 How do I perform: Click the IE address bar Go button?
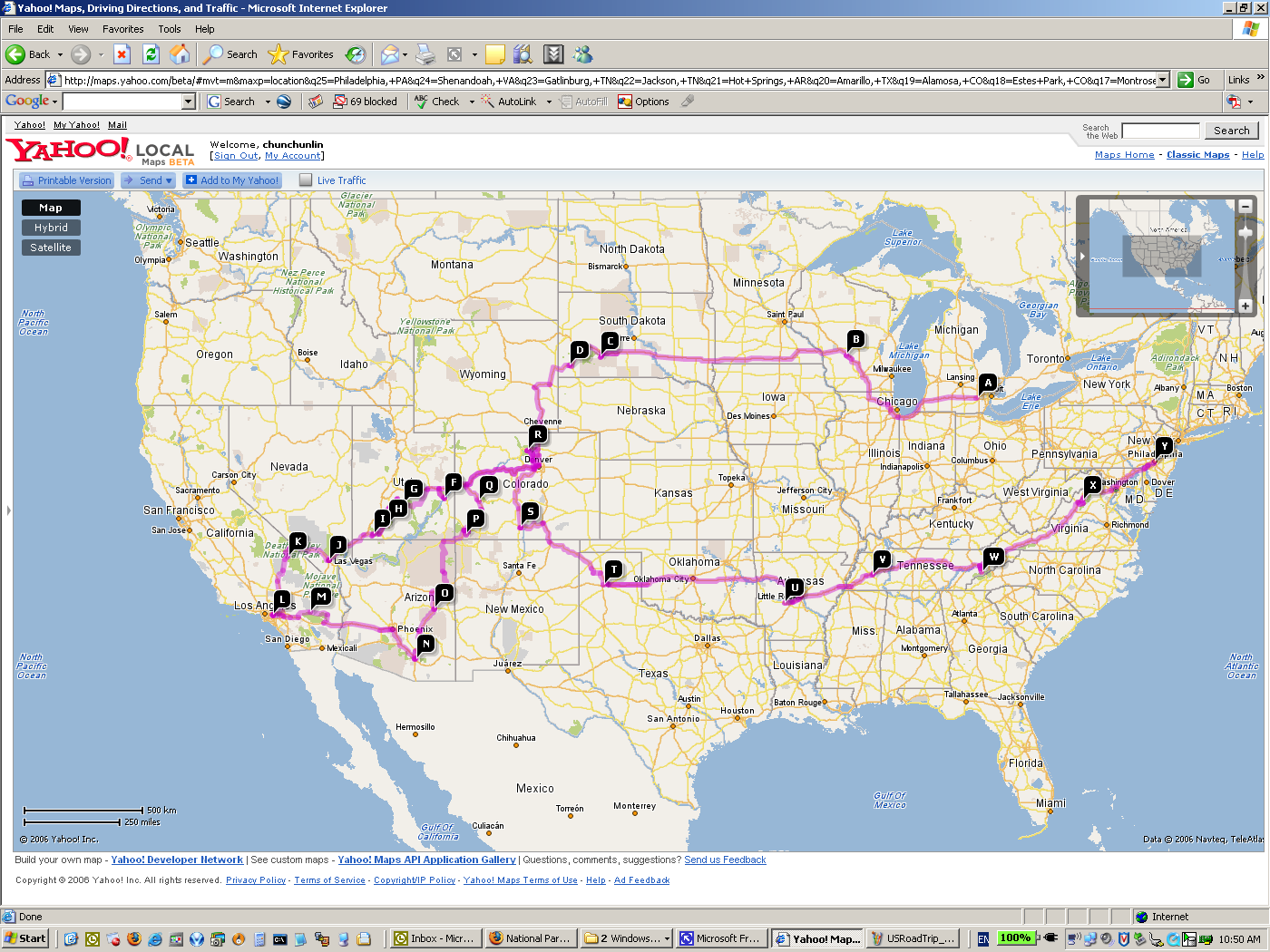(x=1193, y=80)
